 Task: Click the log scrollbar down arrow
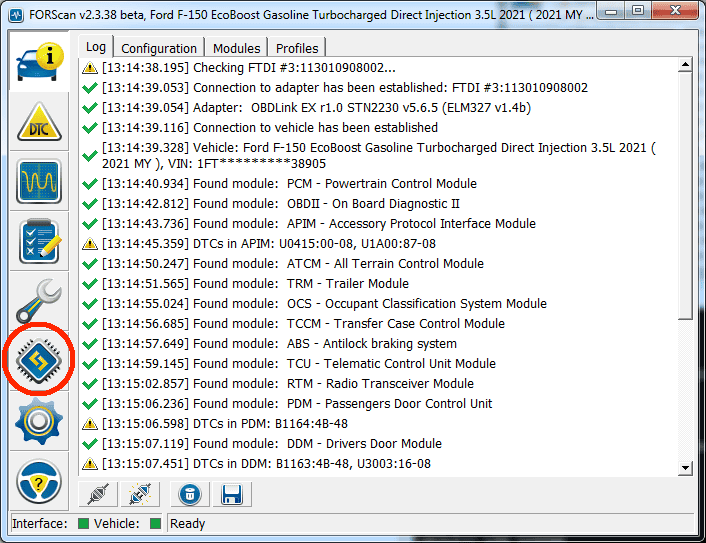point(685,468)
